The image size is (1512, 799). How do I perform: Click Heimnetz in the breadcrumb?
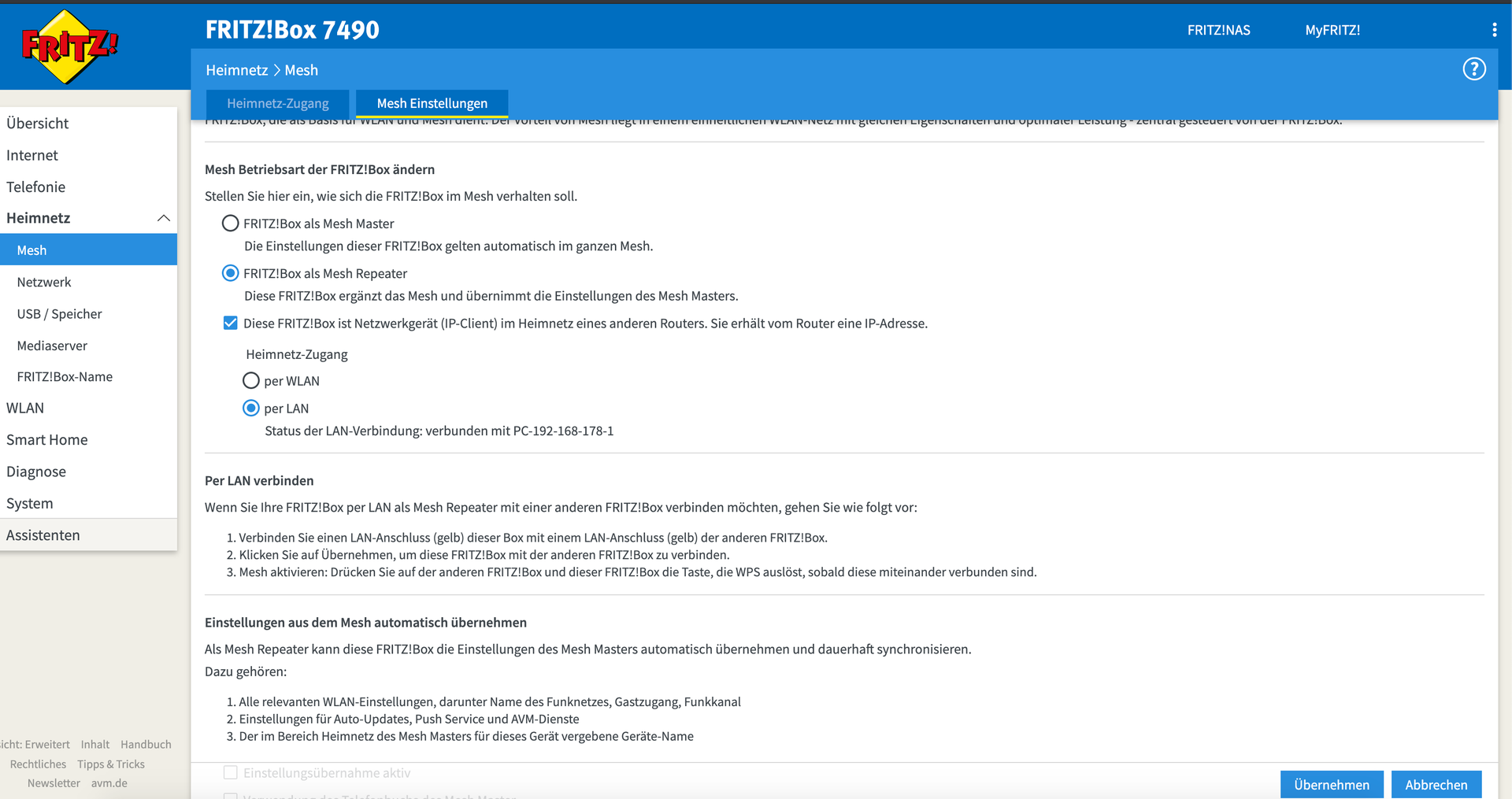(x=236, y=70)
